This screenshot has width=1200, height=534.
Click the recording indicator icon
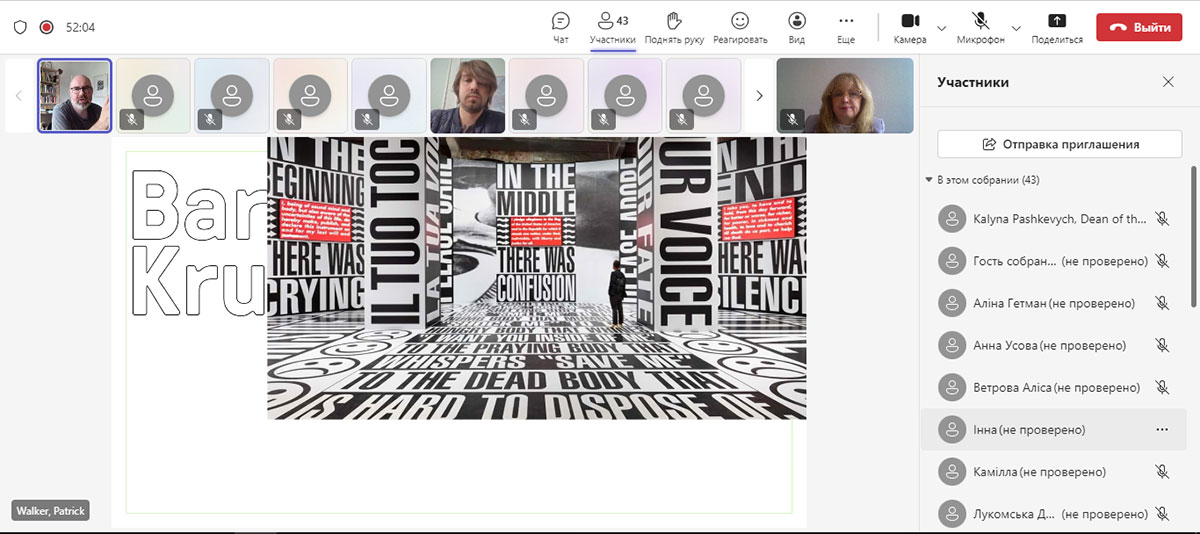coord(46,27)
